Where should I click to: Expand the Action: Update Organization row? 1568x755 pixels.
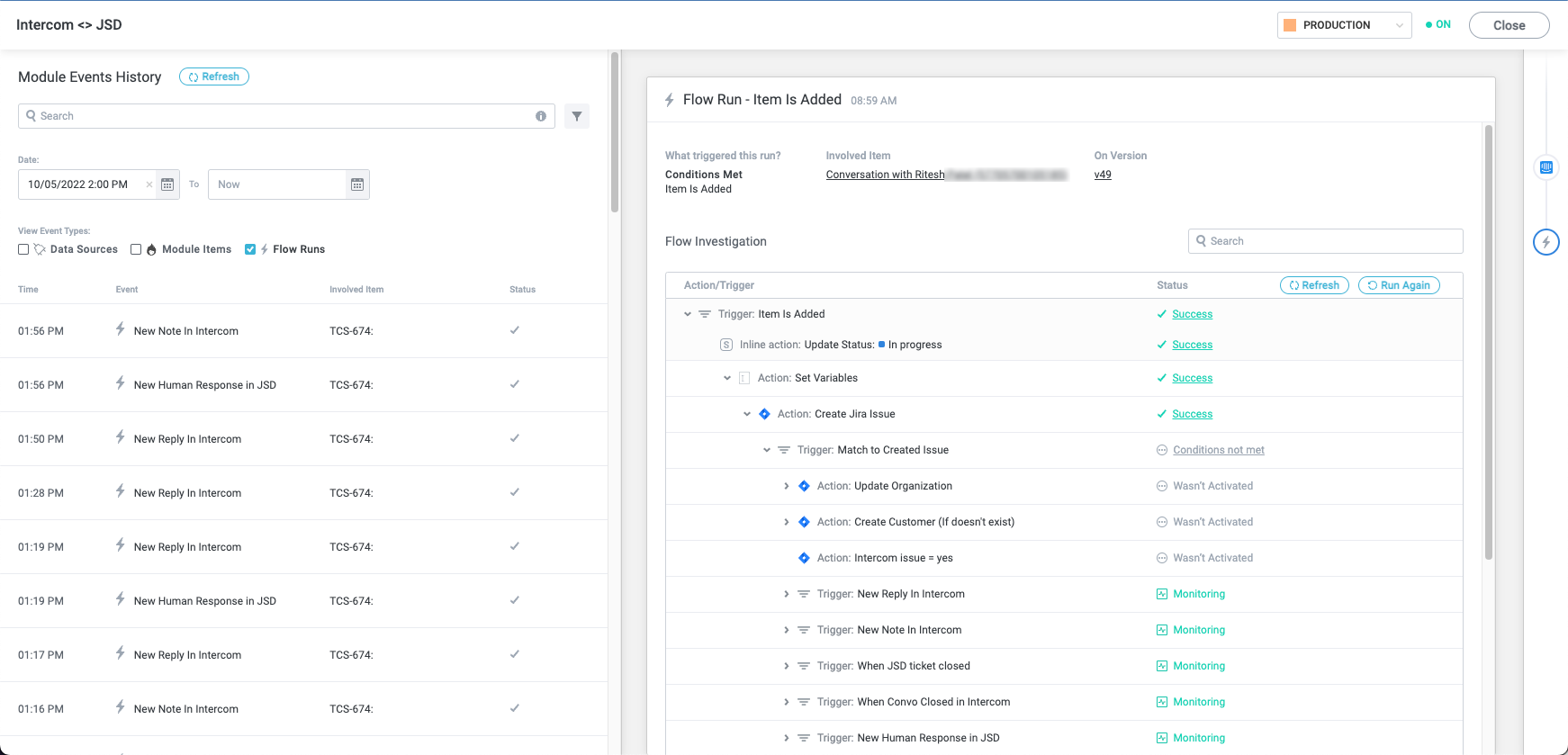787,486
